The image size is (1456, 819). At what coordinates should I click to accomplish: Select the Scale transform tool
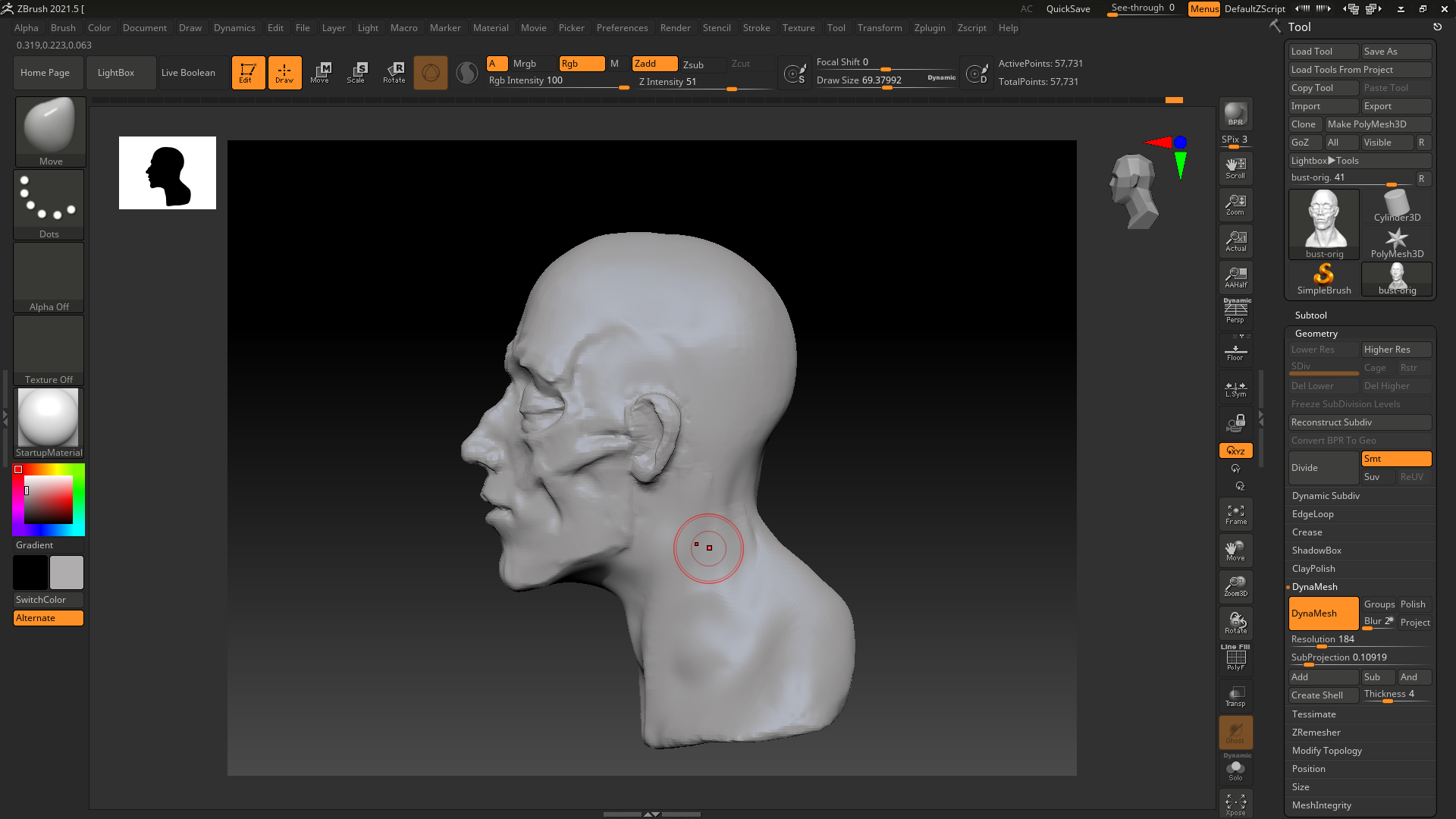[356, 73]
